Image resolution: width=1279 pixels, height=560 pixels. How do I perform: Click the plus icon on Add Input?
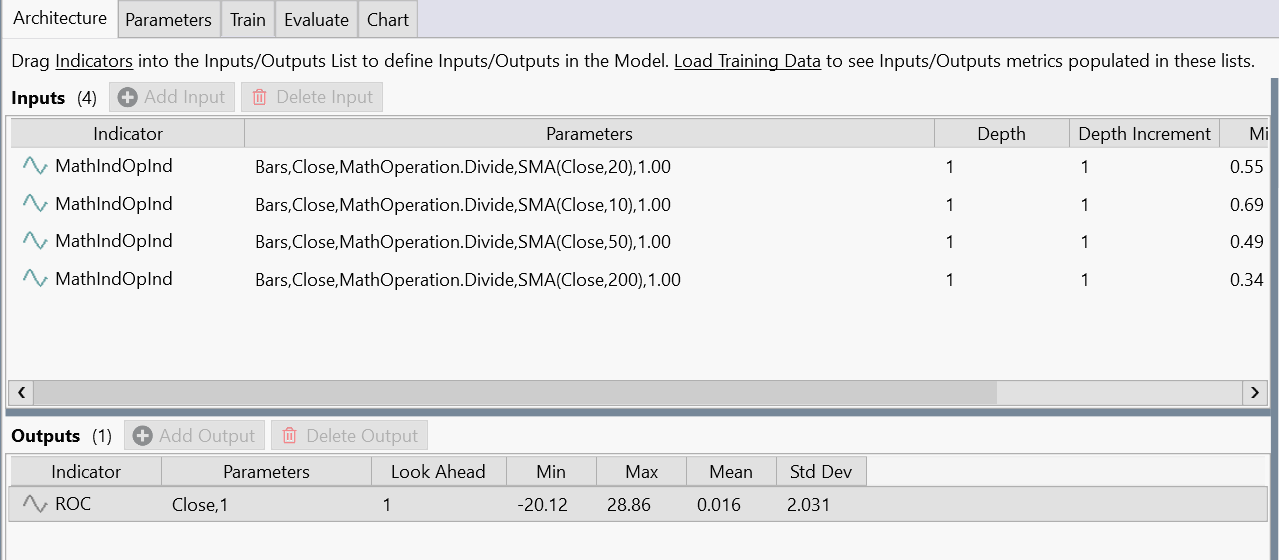128,97
